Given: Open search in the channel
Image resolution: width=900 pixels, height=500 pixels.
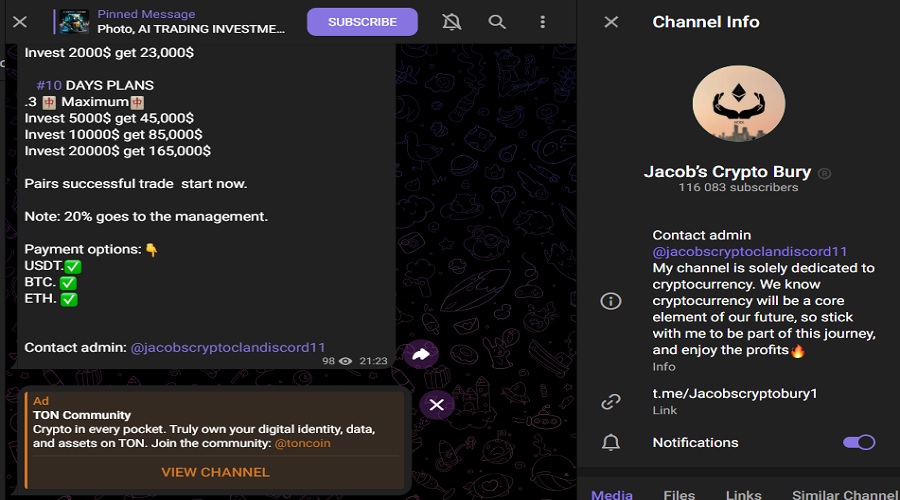Looking at the screenshot, I should coord(497,22).
